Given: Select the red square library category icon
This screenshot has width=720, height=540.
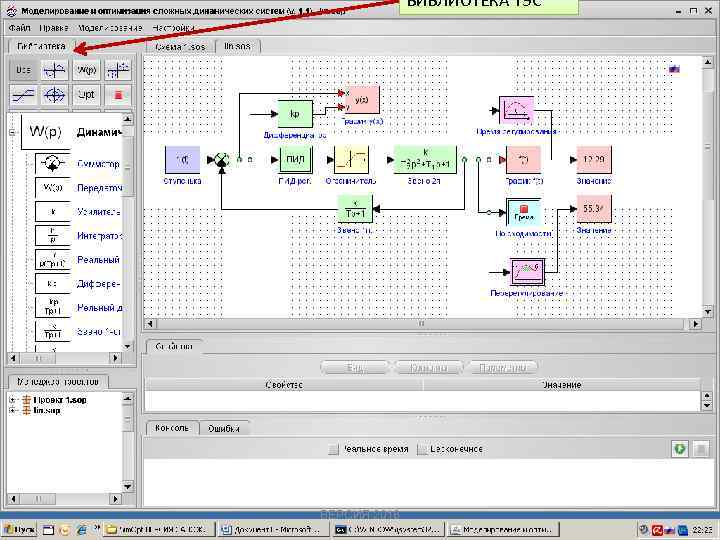Looking at the screenshot, I should [x=118, y=95].
